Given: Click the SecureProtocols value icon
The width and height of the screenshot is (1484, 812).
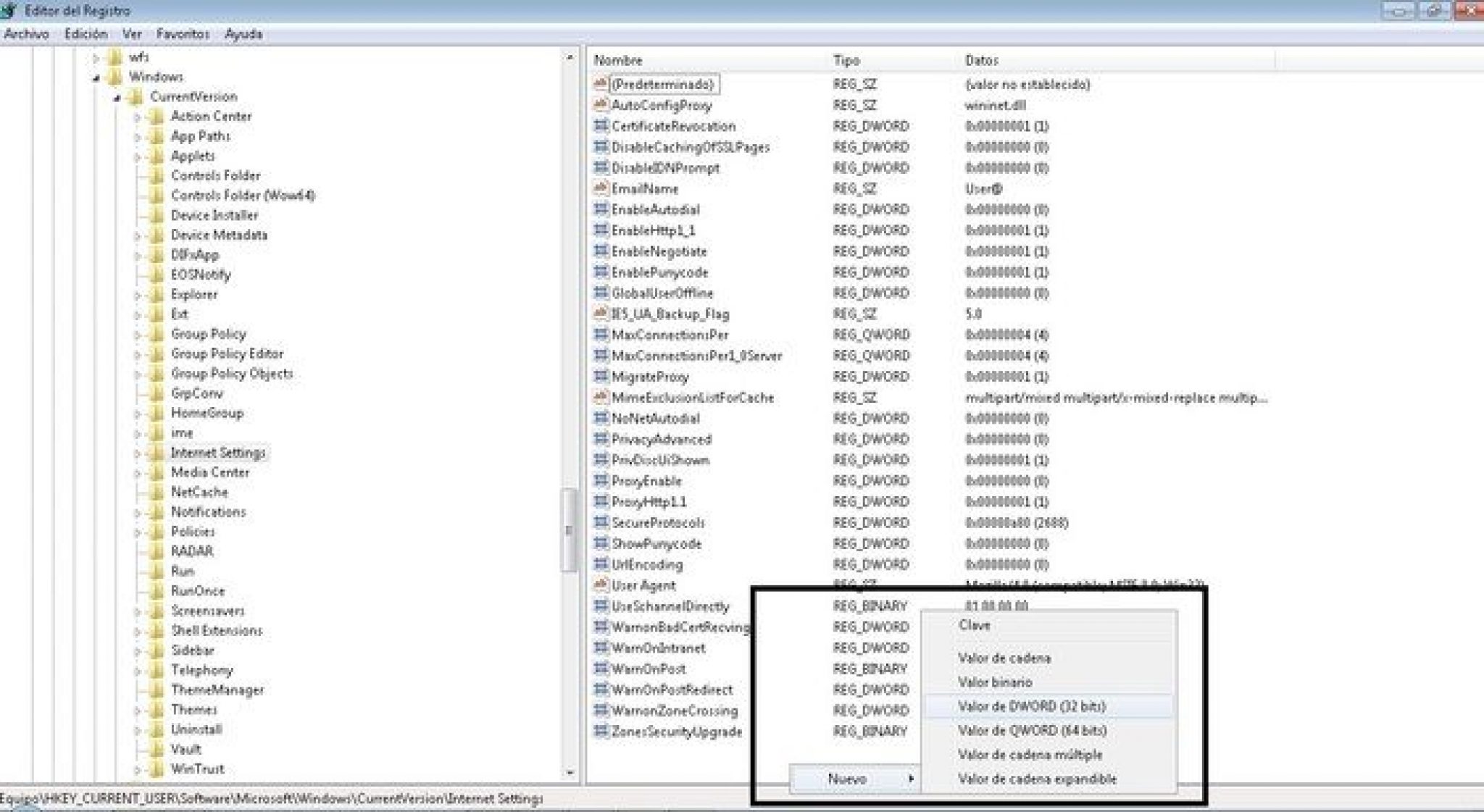Looking at the screenshot, I should pyautogui.click(x=600, y=522).
